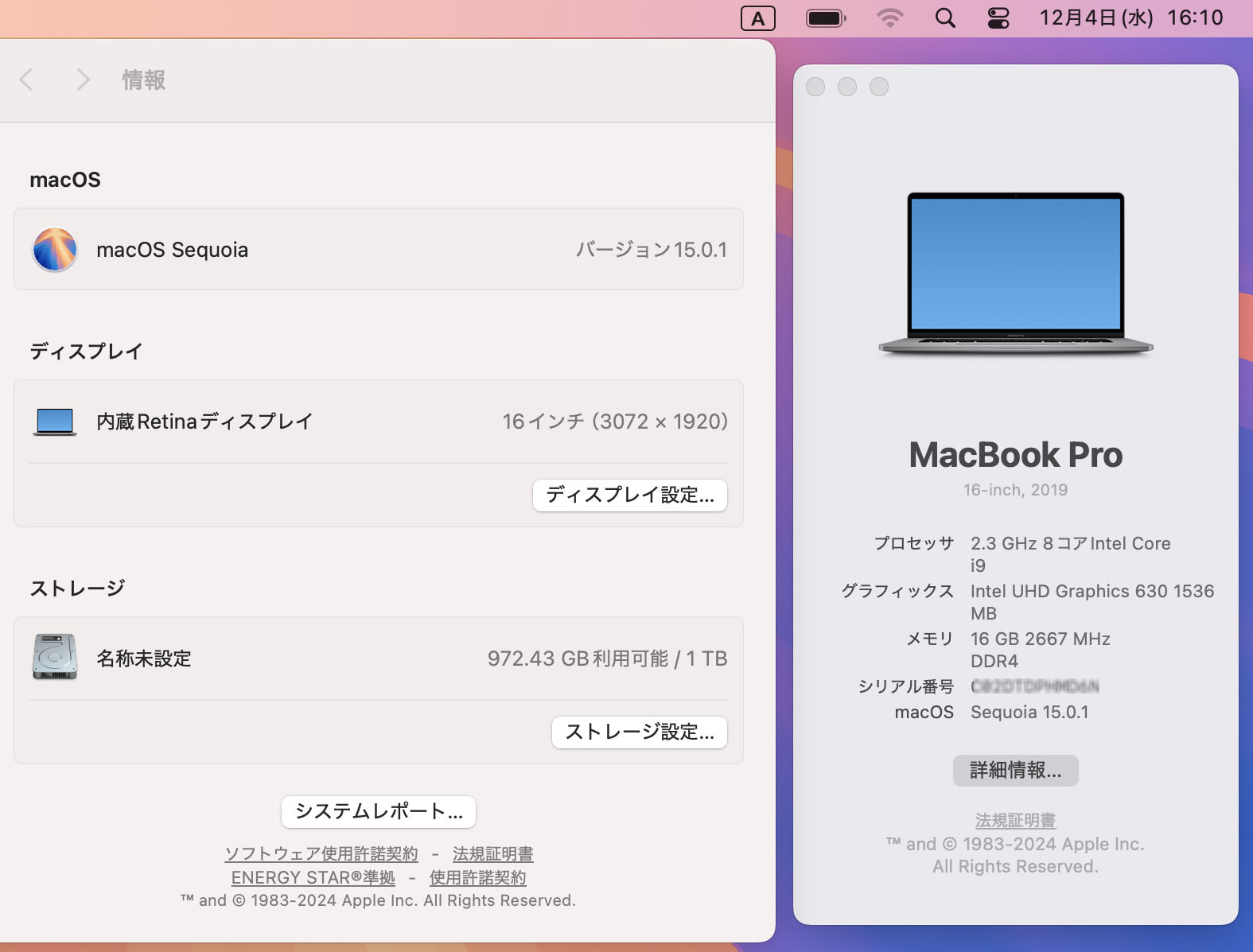Click the 2.3 GHz 8コアIntel Core i9 processor value

pyautogui.click(x=1071, y=554)
